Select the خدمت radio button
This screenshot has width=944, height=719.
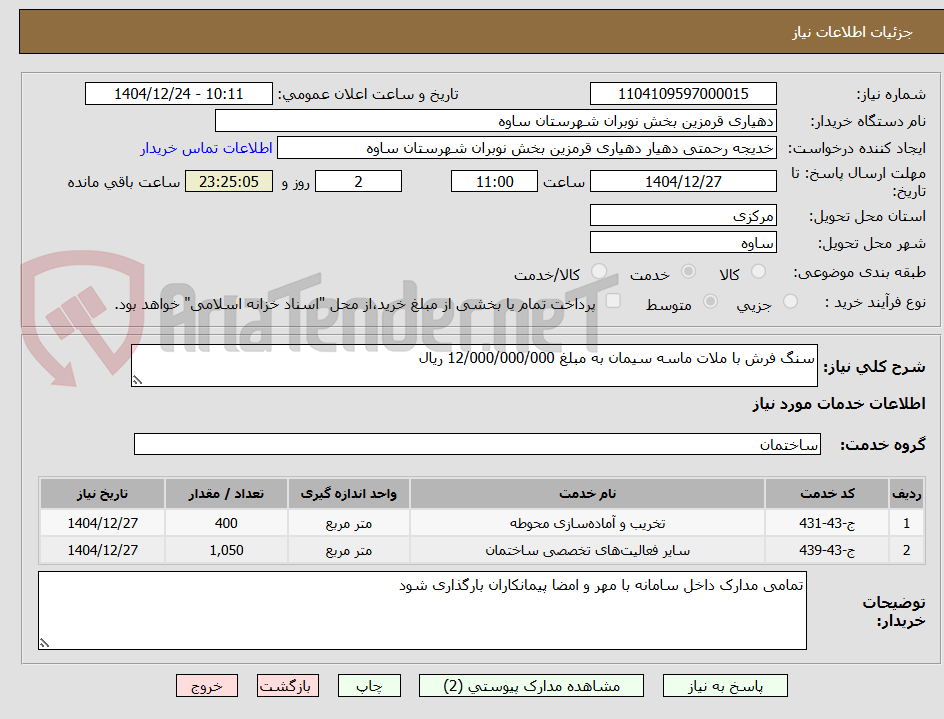tap(688, 272)
